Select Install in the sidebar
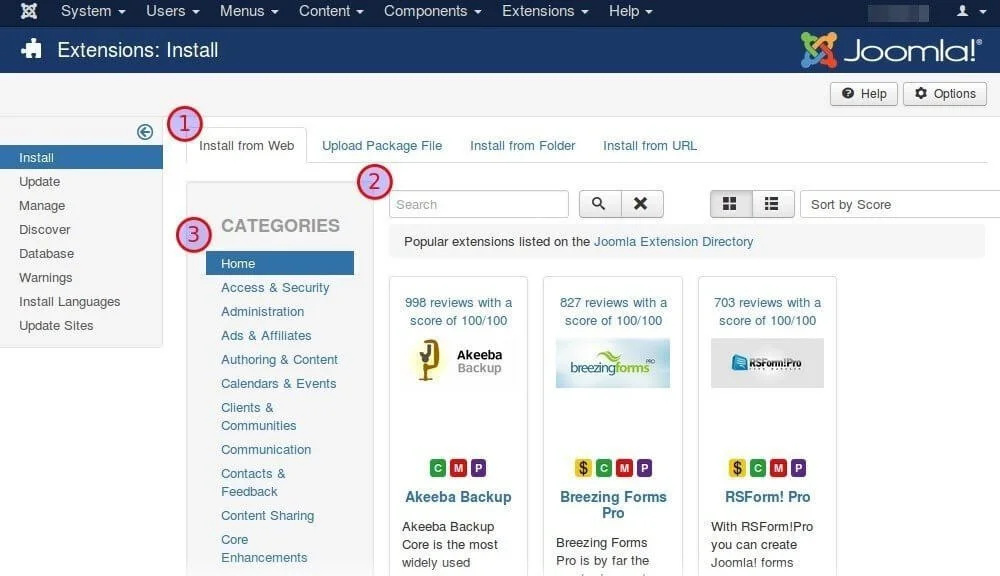This screenshot has height=576, width=1000. point(82,158)
